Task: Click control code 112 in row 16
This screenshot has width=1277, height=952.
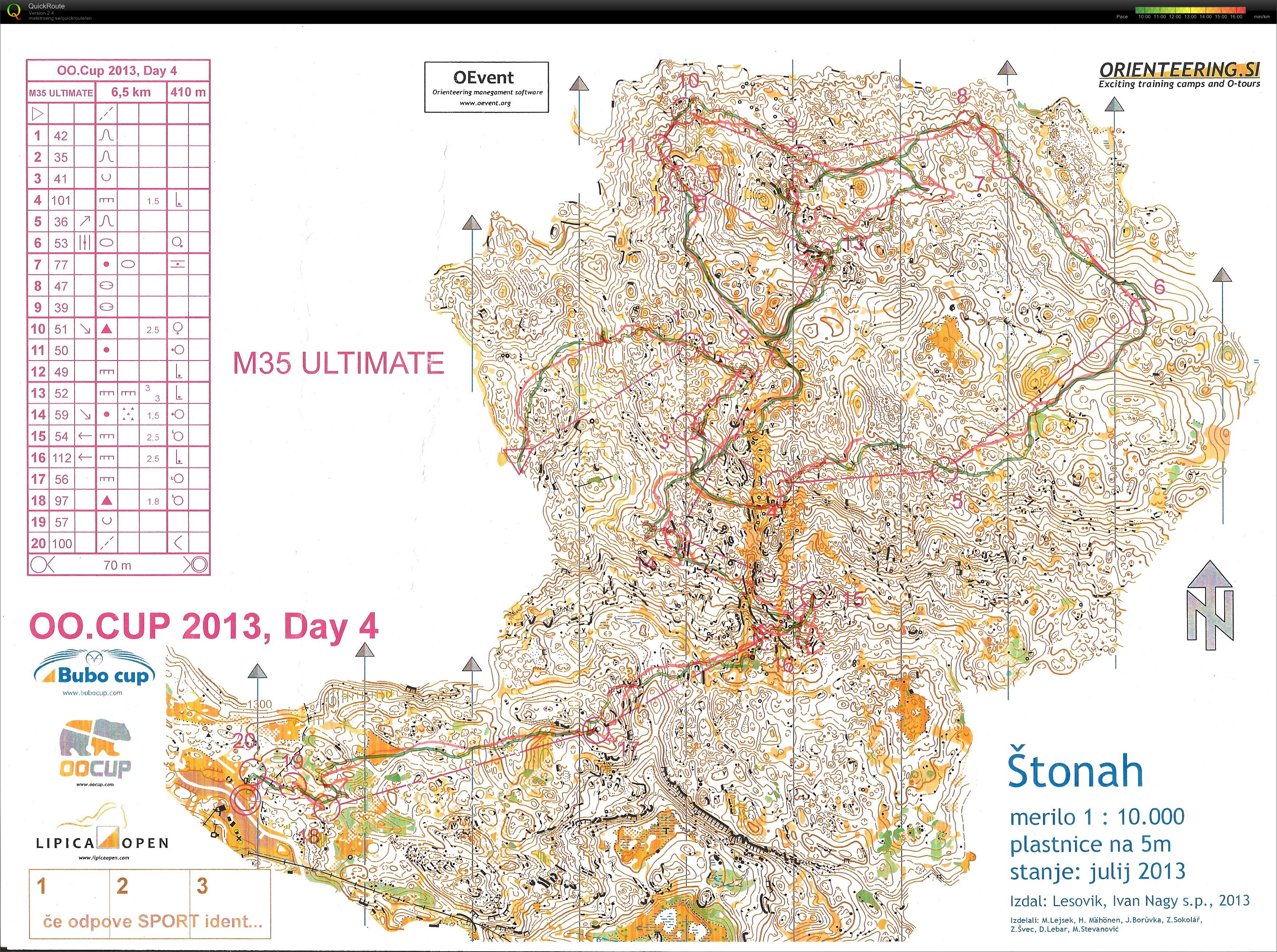Action: 61,458
